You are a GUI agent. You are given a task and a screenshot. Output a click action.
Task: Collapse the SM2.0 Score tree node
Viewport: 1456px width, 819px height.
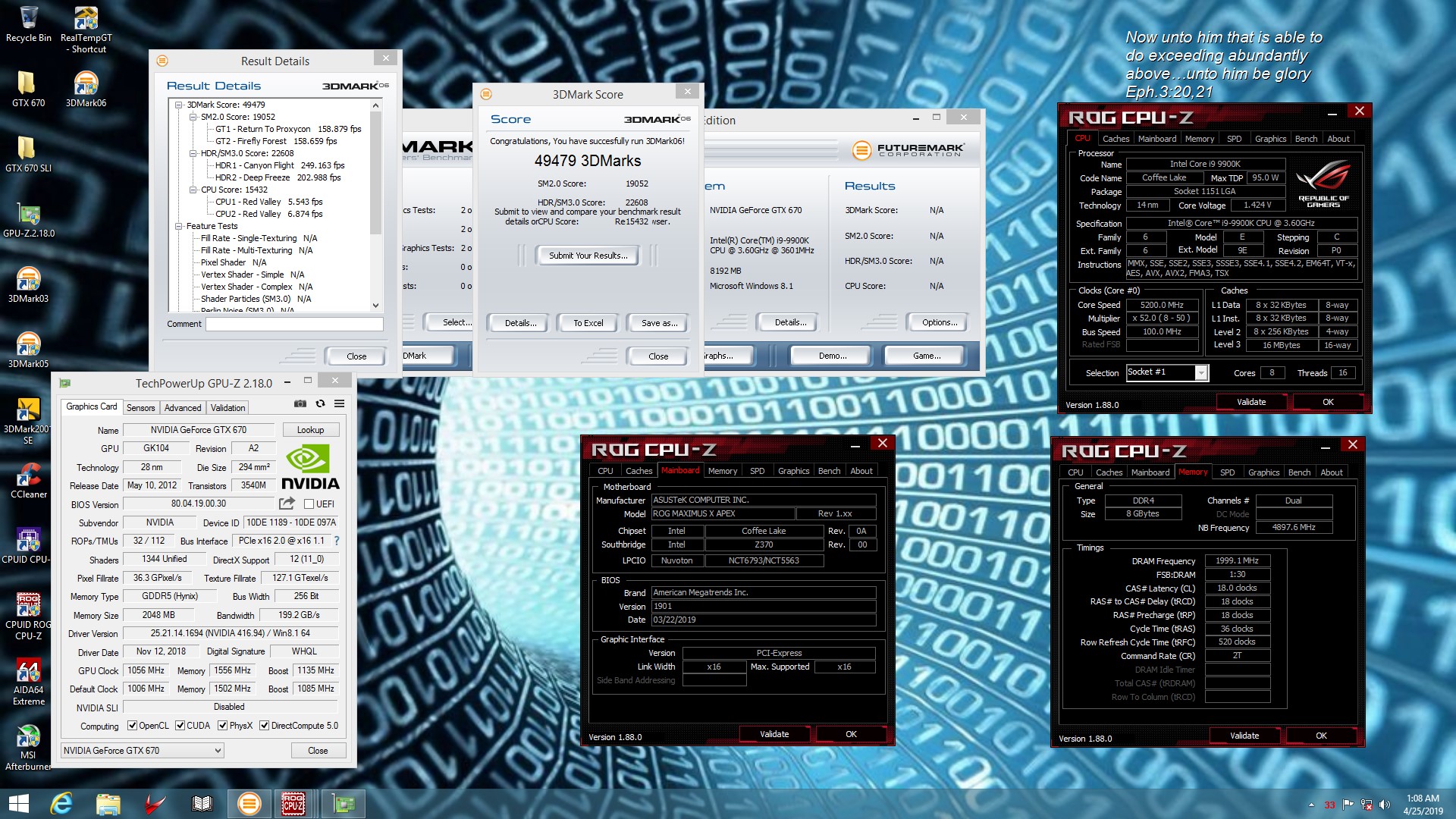click(x=193, y=117)
